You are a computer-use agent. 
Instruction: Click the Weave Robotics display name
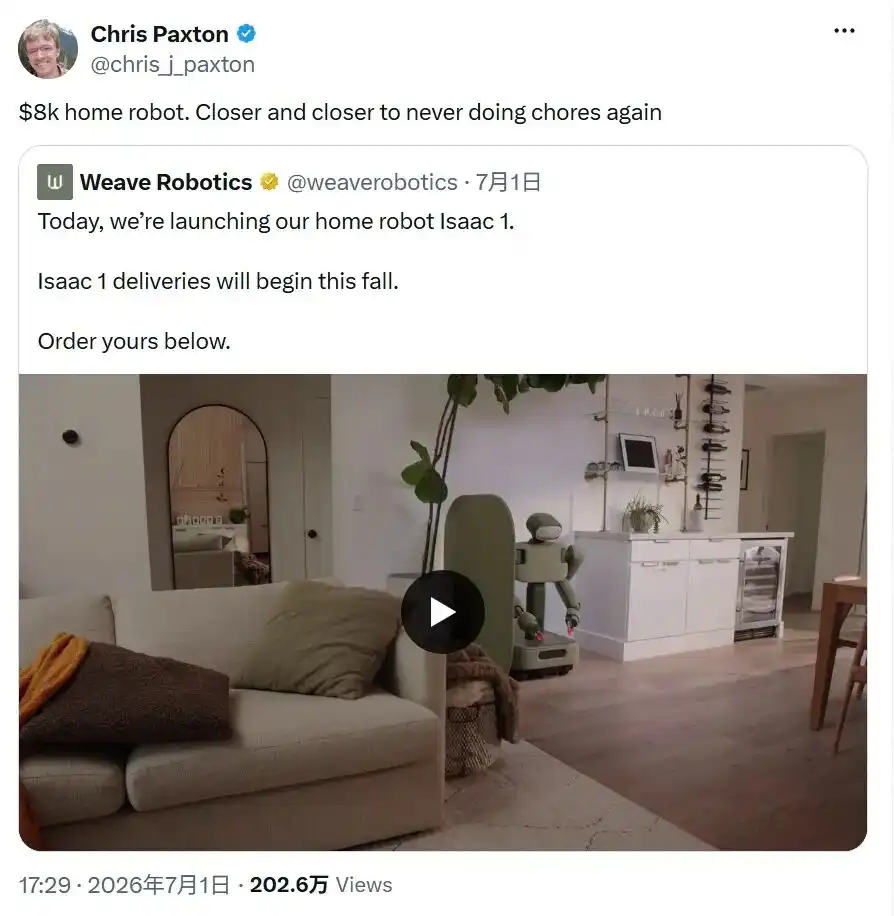[x=166, y=182]
